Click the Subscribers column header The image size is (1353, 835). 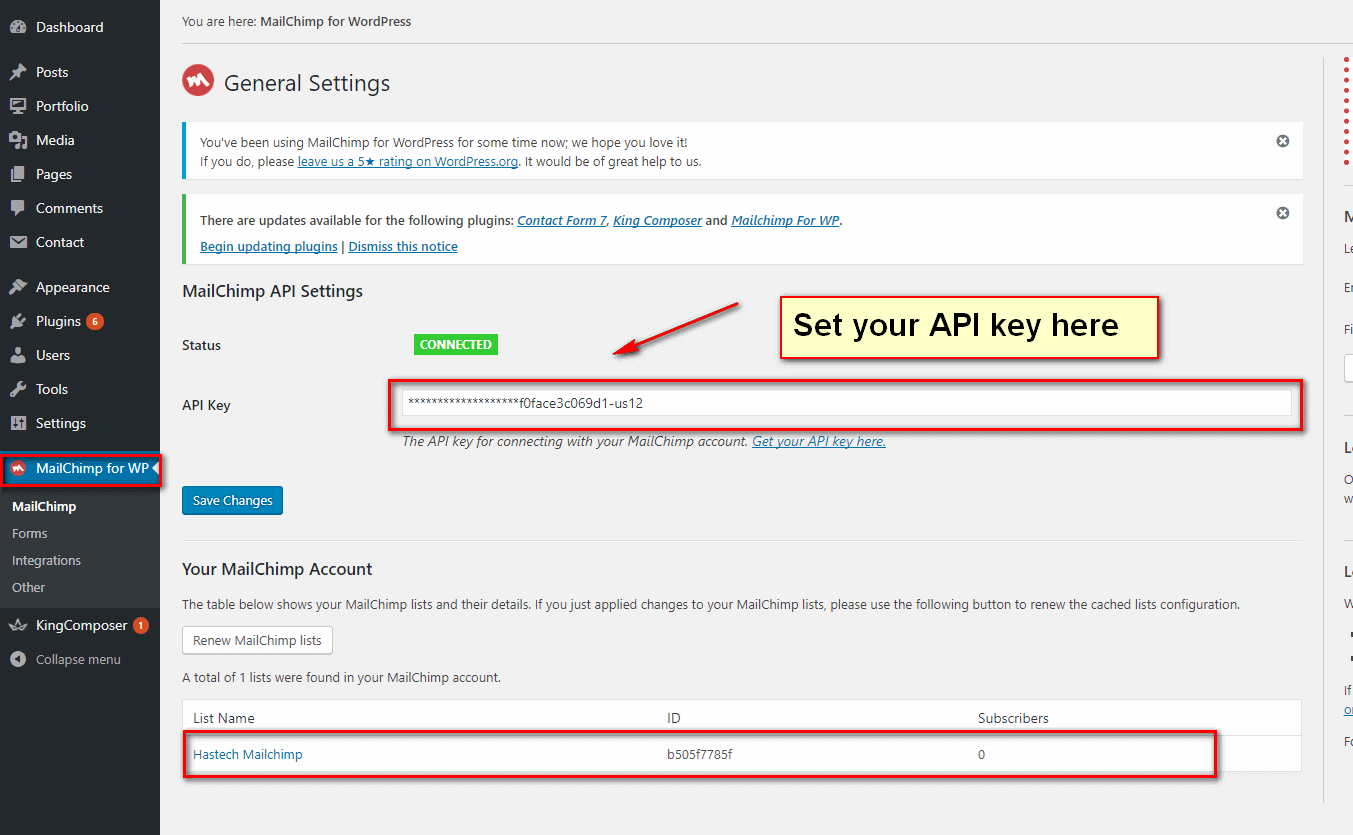click(x=1013, y=718)
